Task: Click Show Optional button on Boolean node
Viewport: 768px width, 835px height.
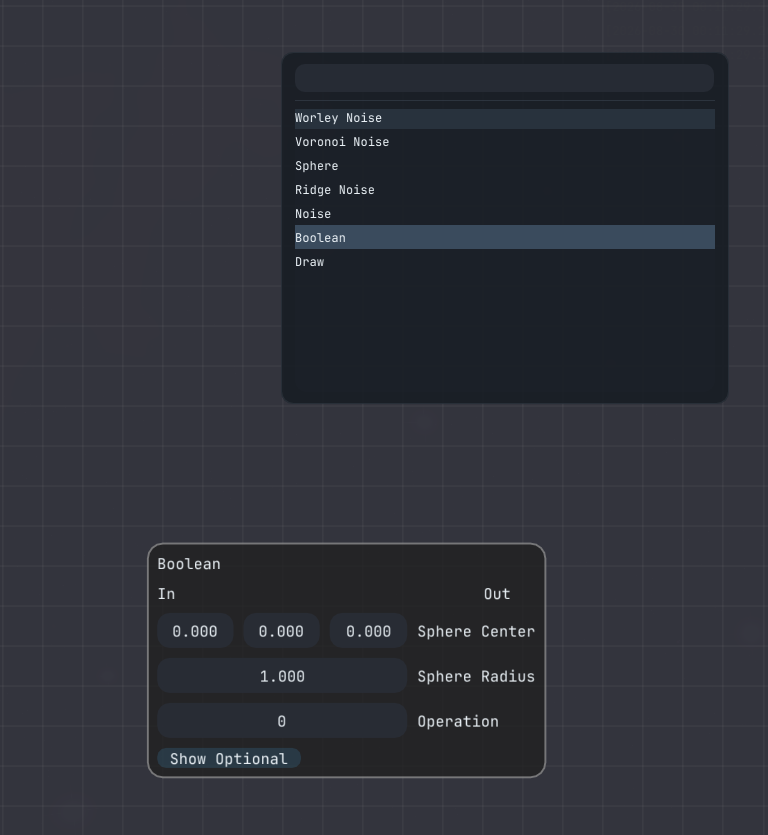Action: click(229, 759)
